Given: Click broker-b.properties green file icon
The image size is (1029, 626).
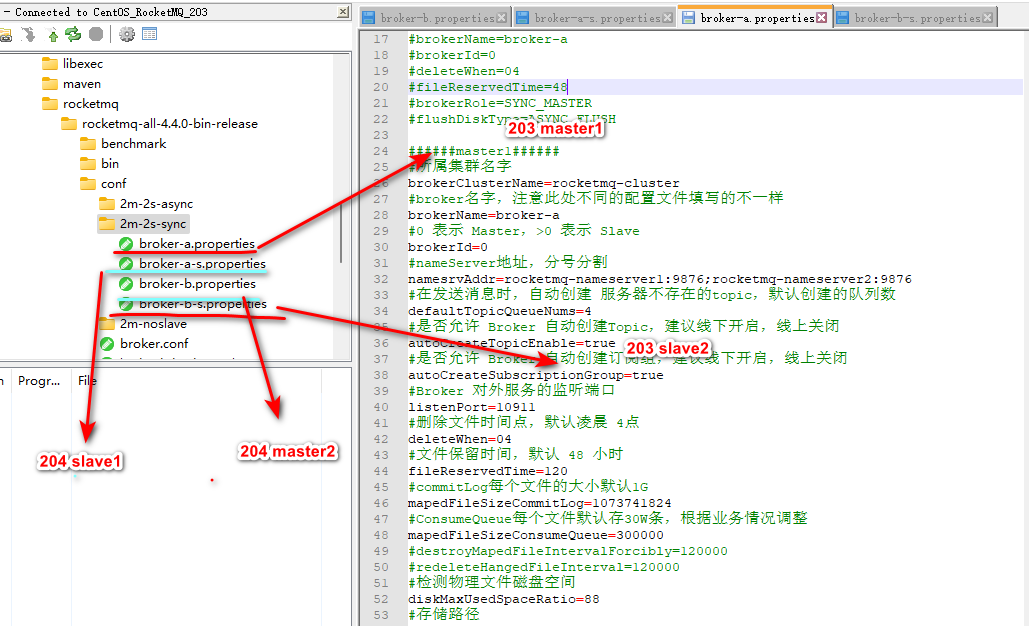Looking at the screenshot, I should pos(126,284).
